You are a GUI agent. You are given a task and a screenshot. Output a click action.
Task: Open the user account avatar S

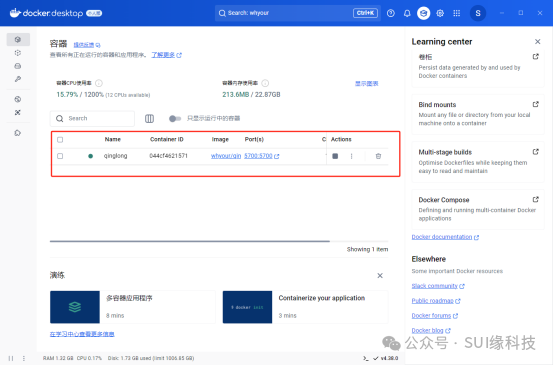(478, 13)
